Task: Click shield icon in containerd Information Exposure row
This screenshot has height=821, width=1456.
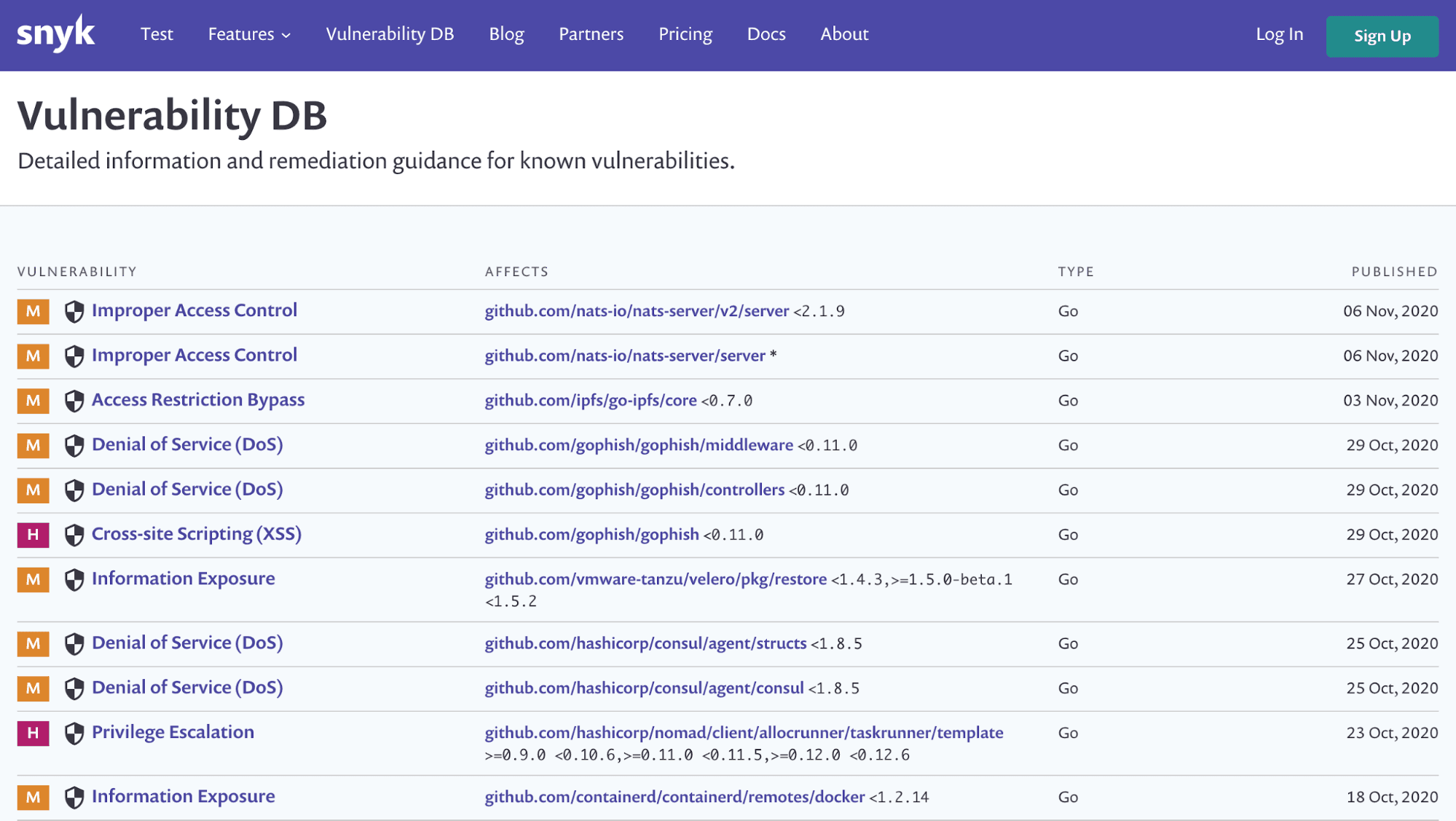Action: coord(74,798)
